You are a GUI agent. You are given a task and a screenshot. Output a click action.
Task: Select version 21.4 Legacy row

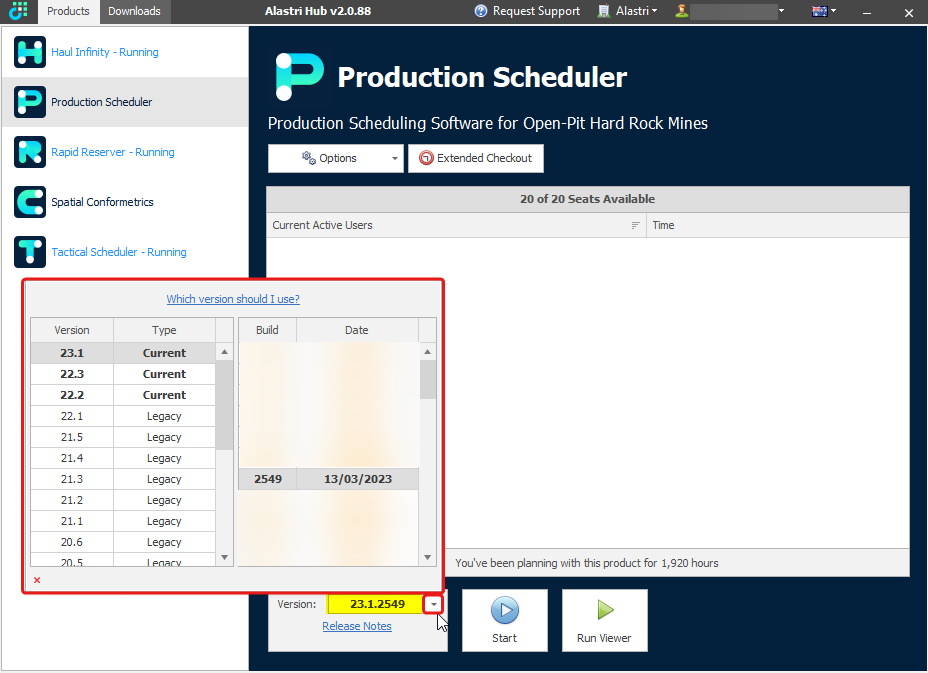(x=123, y=458)
